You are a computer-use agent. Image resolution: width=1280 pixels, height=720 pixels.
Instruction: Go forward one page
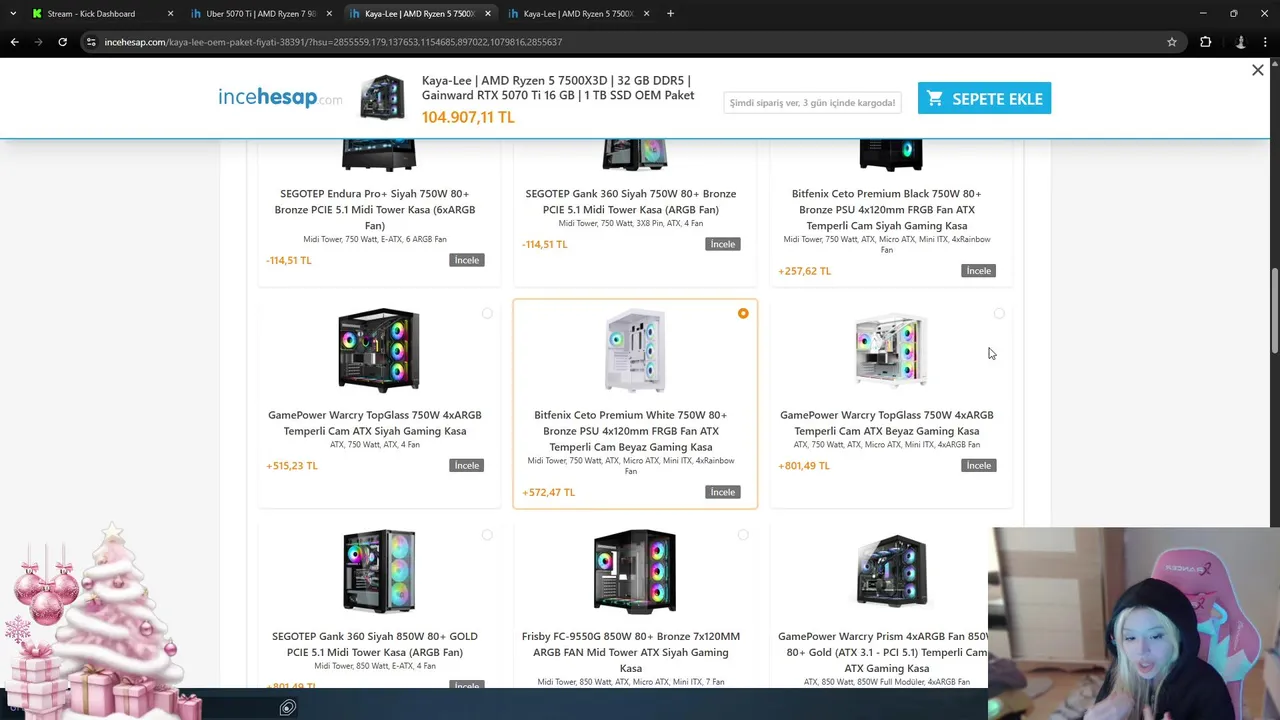tap(38, 42)
